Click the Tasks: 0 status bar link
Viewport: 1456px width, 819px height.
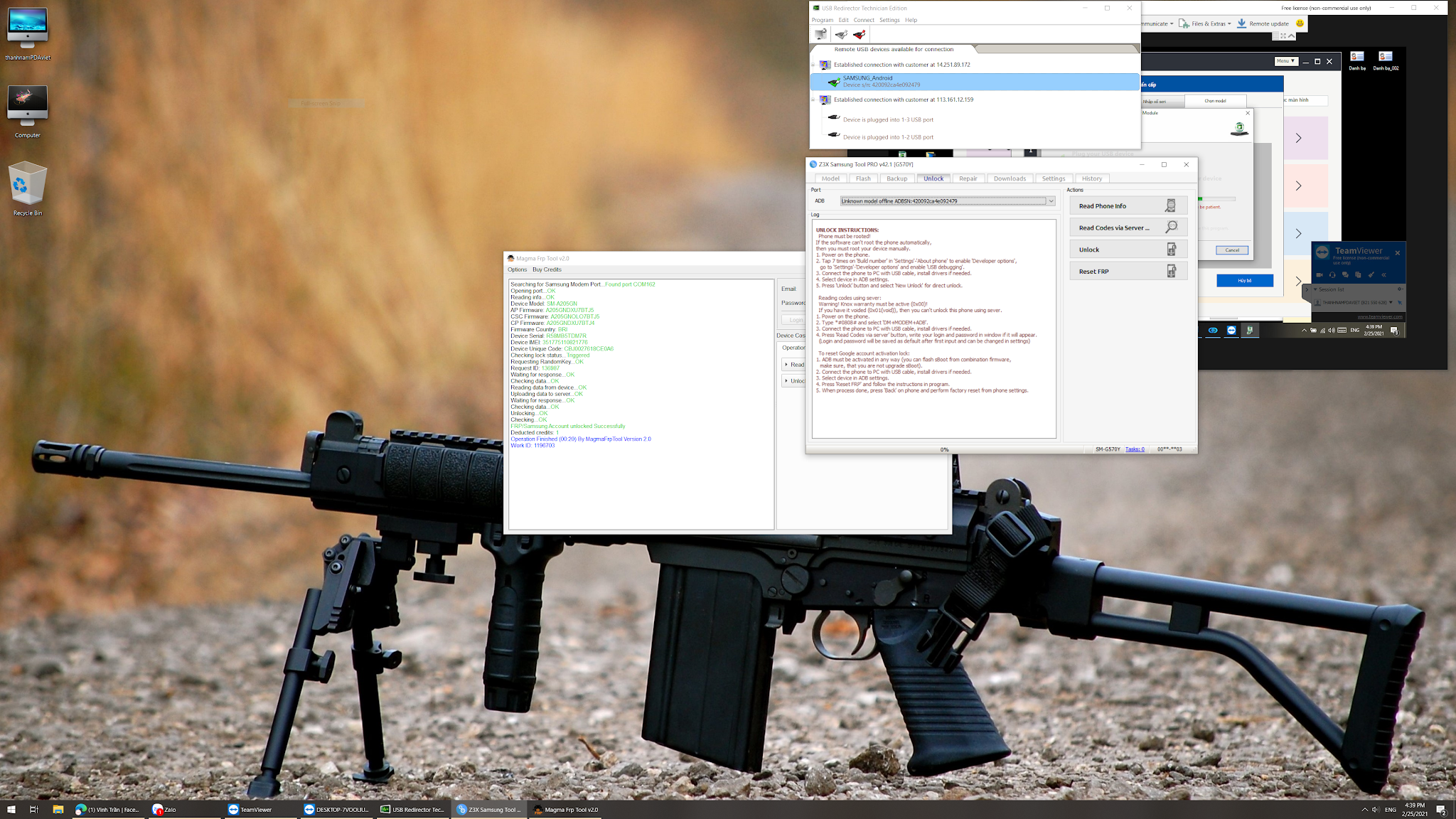pyautogui.click(x=1135, y=449)
